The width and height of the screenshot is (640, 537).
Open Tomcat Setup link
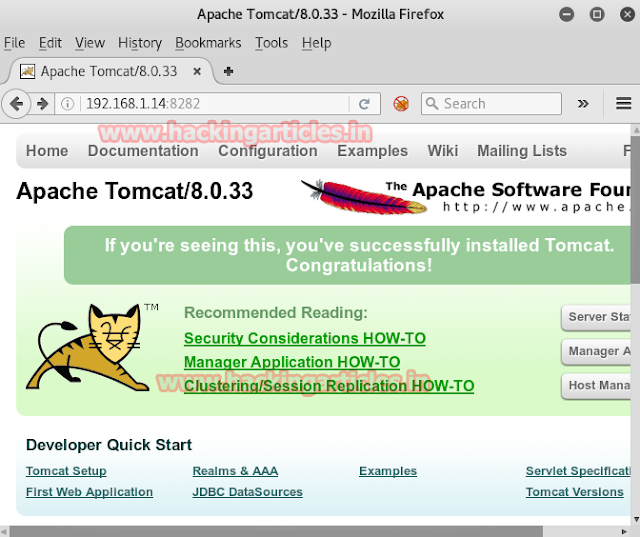click(x=66, y=471)
